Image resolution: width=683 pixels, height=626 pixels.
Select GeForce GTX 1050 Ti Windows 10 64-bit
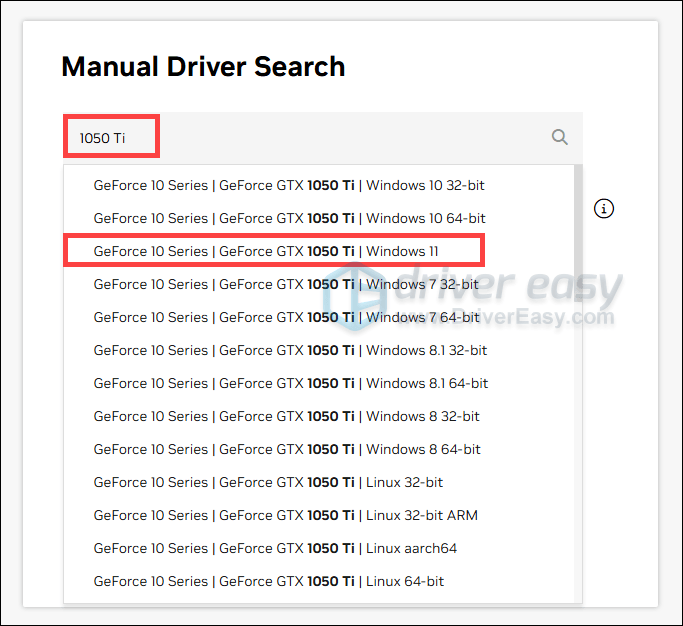289,218
